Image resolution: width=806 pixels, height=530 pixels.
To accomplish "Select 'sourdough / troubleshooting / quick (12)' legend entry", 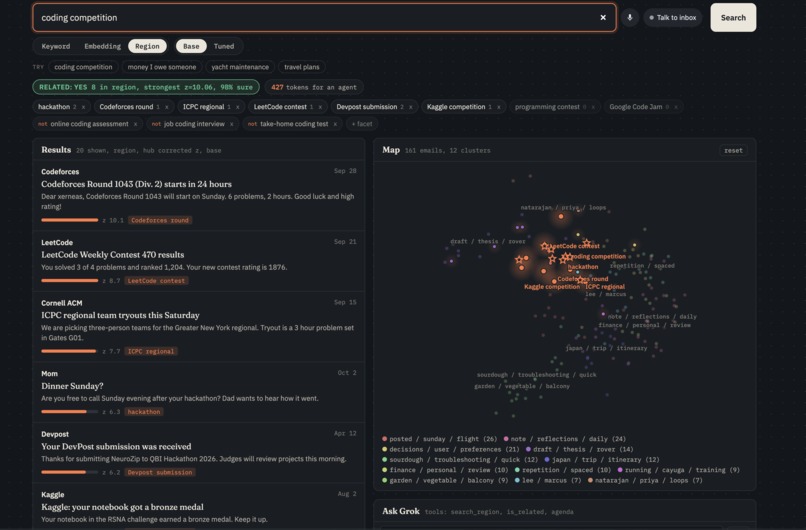I will 460,460.
